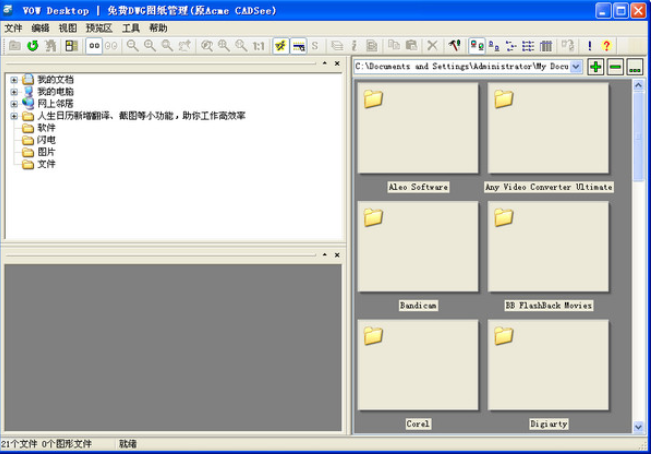Open the 文件 menu

point(13,28)
